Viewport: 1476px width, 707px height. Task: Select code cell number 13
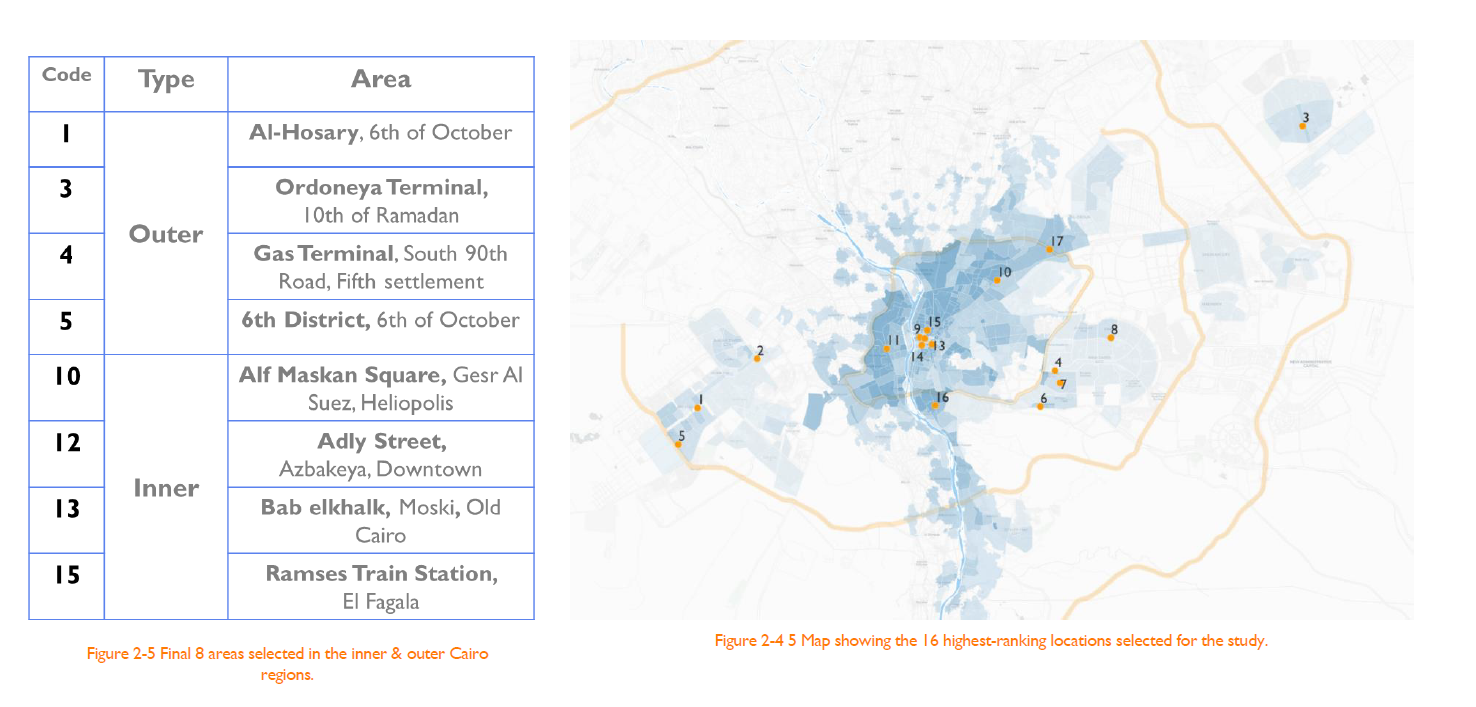[66, 509]
